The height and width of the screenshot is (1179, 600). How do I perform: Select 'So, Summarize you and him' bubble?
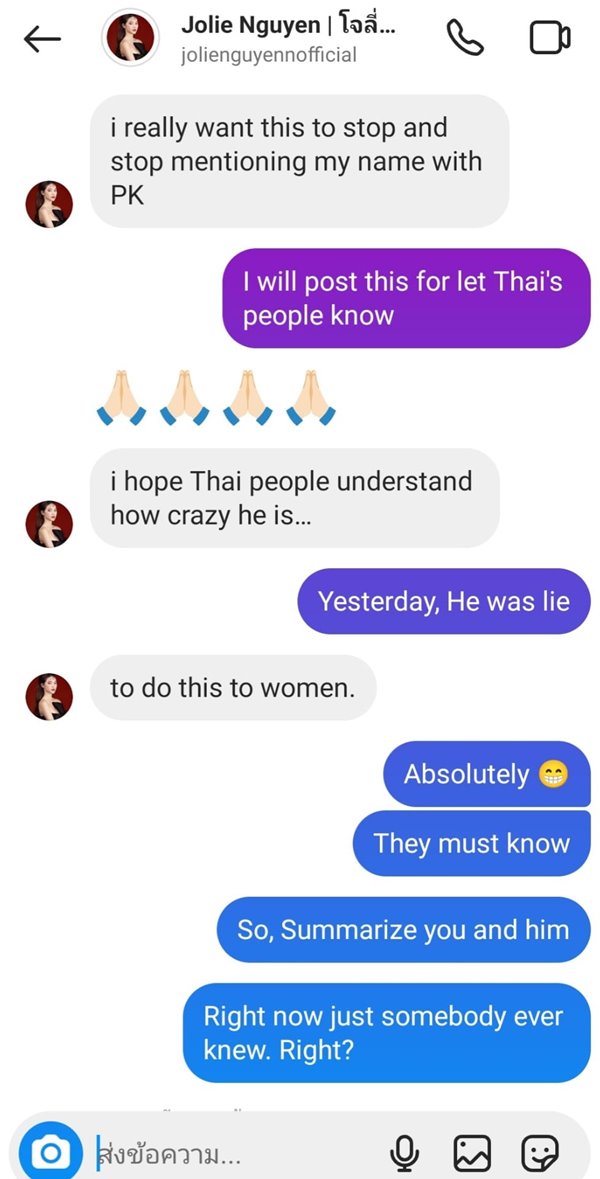click(x=404, y=929)
